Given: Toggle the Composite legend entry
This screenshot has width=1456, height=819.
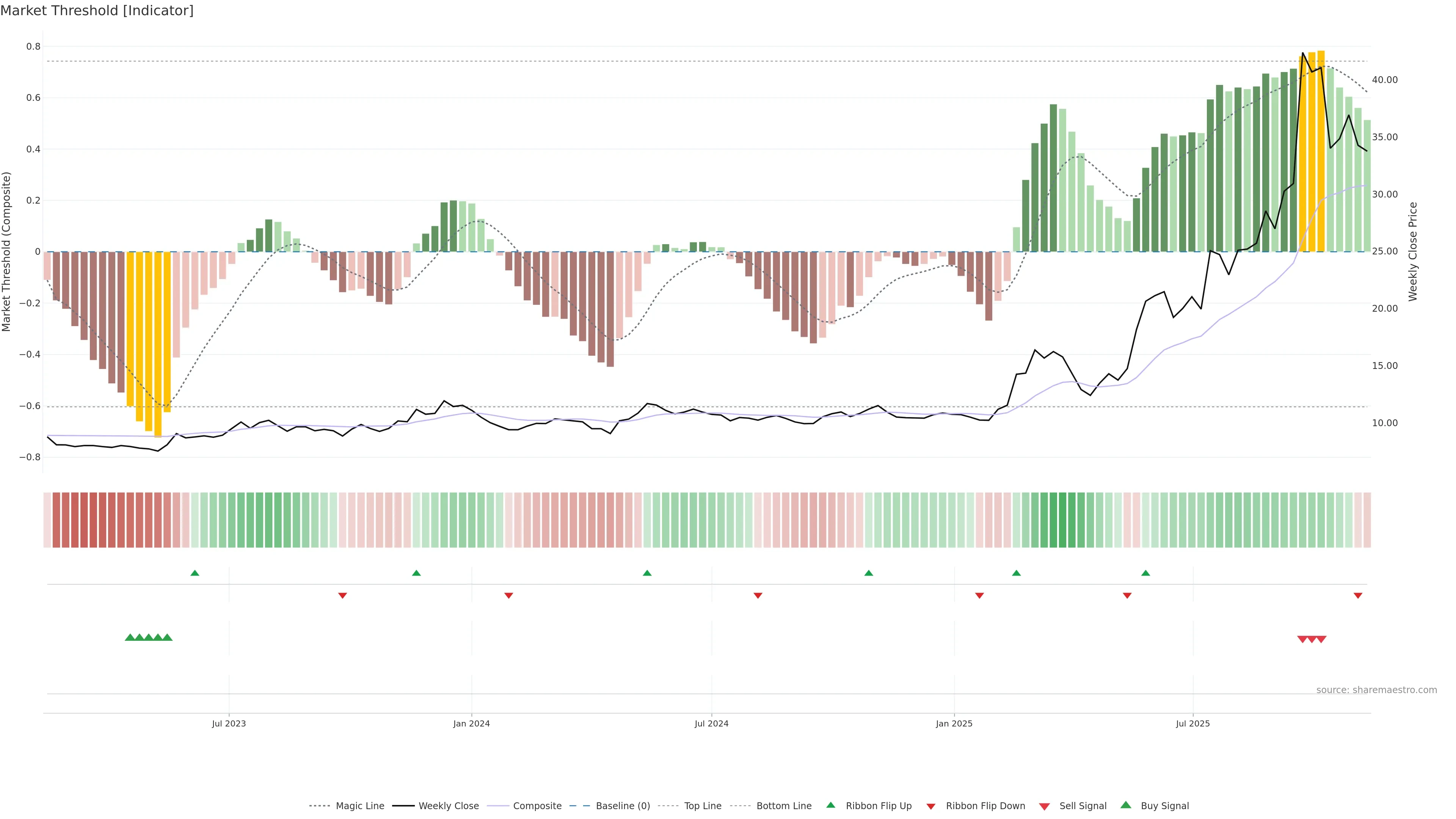Looking at the screenshot, I should coord(537,805).
